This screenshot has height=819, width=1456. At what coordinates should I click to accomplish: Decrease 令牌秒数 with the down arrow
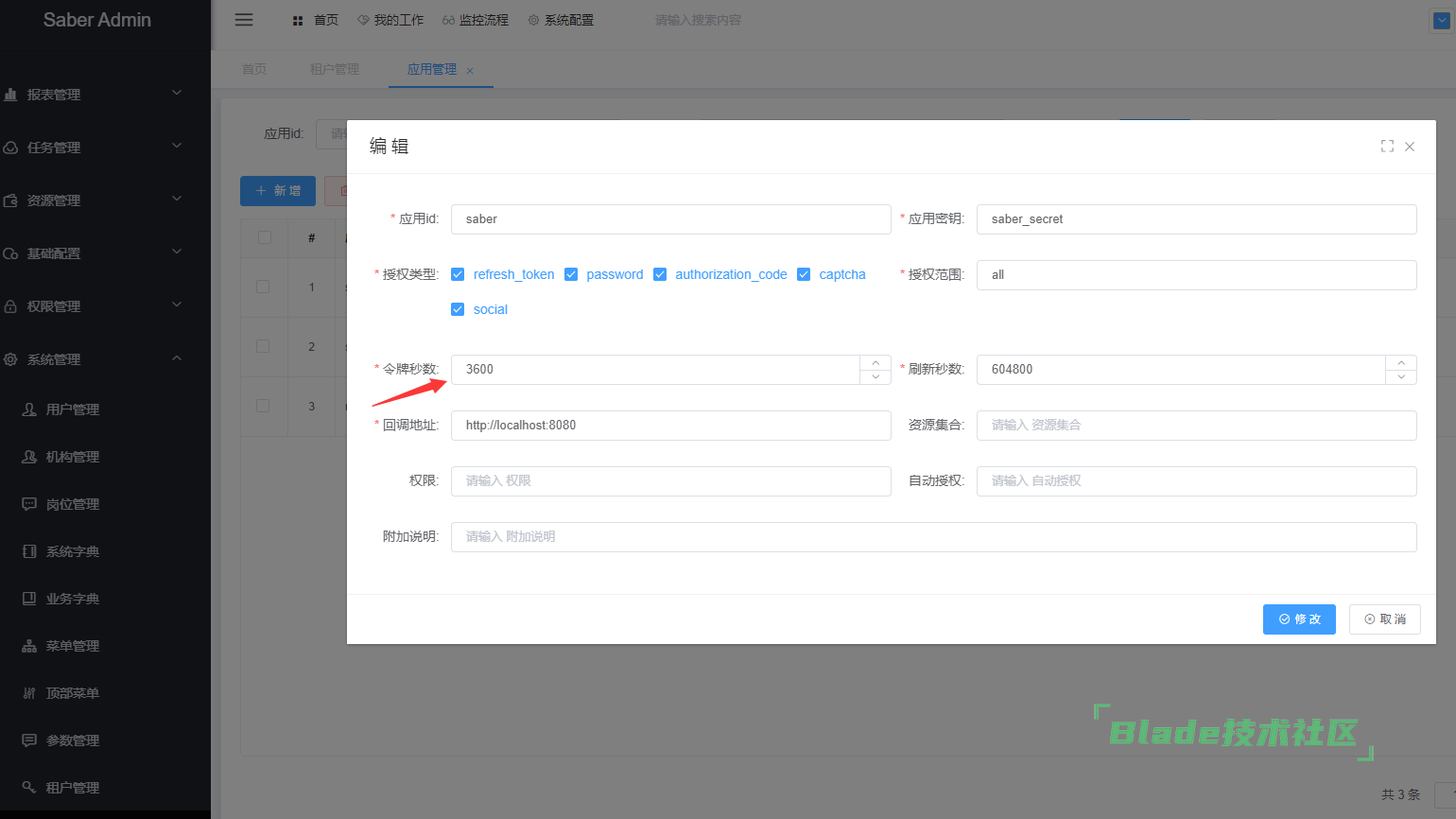[875, 376]
